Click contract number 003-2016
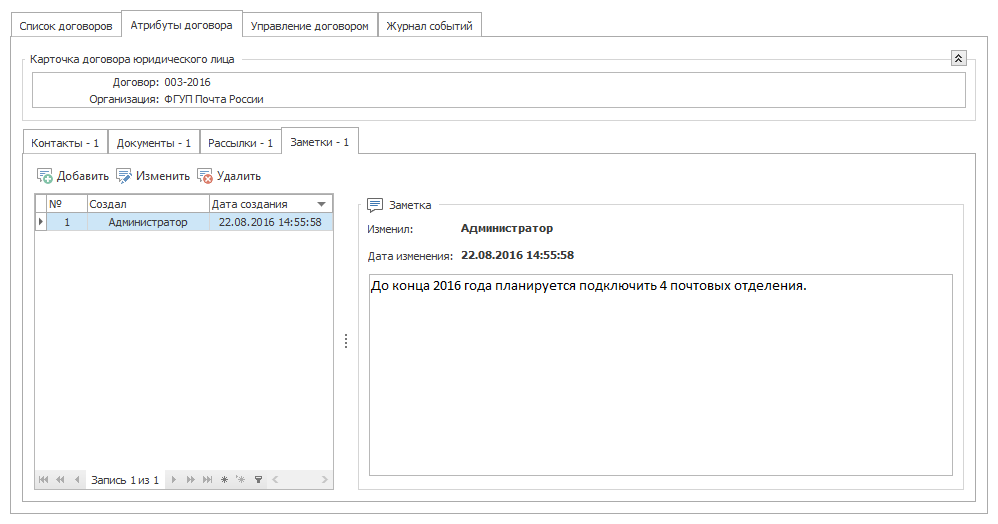The image size is (998, 524). click(187, 82)
